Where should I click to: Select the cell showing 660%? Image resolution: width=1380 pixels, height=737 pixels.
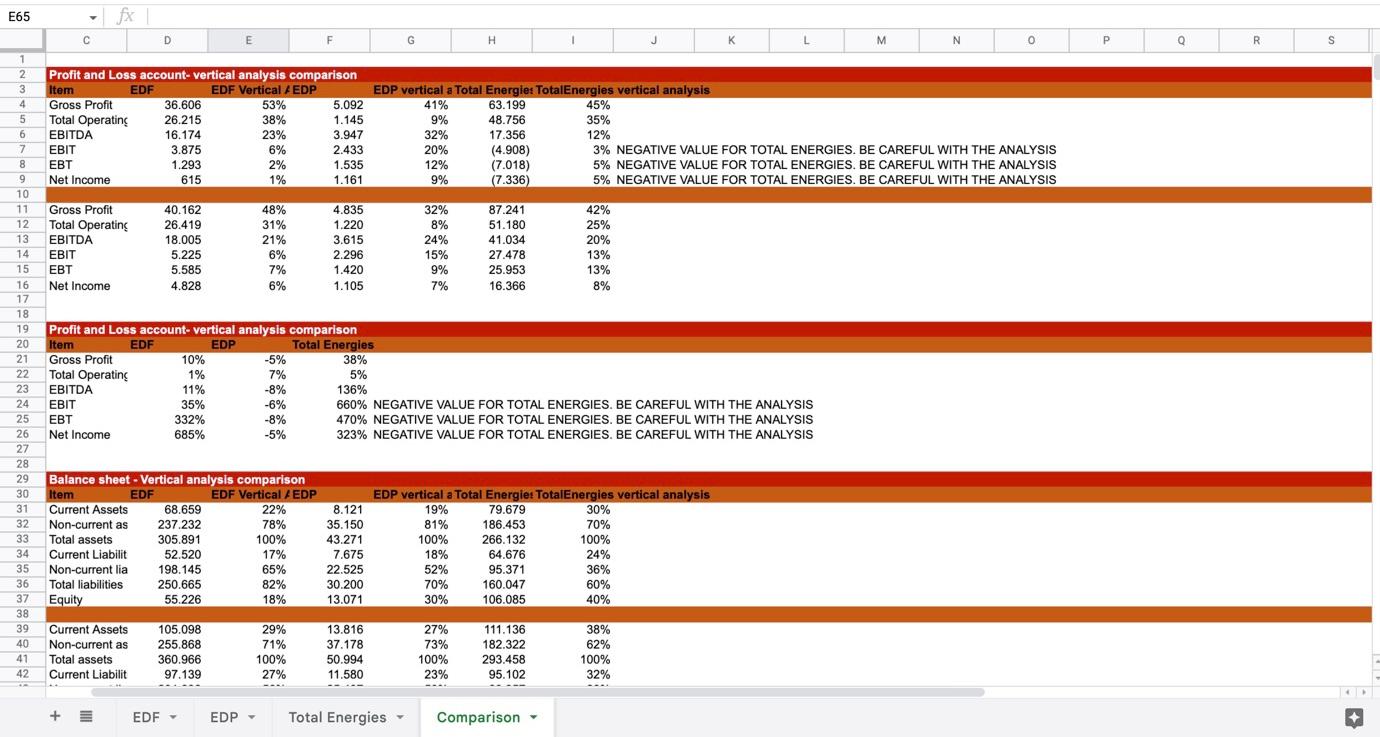click(x=329, y=405)
